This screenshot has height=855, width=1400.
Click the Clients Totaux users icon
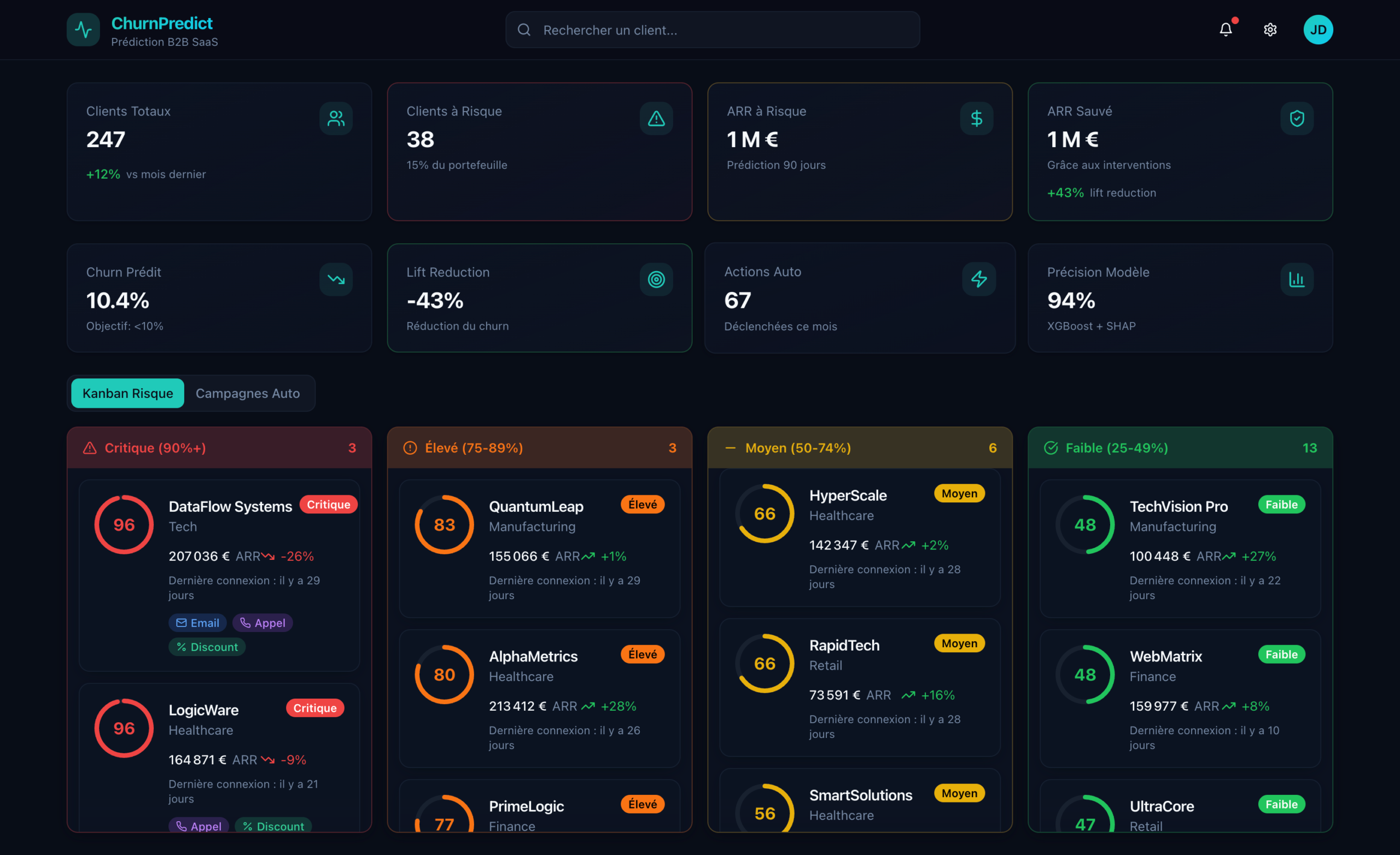(336, 118)
